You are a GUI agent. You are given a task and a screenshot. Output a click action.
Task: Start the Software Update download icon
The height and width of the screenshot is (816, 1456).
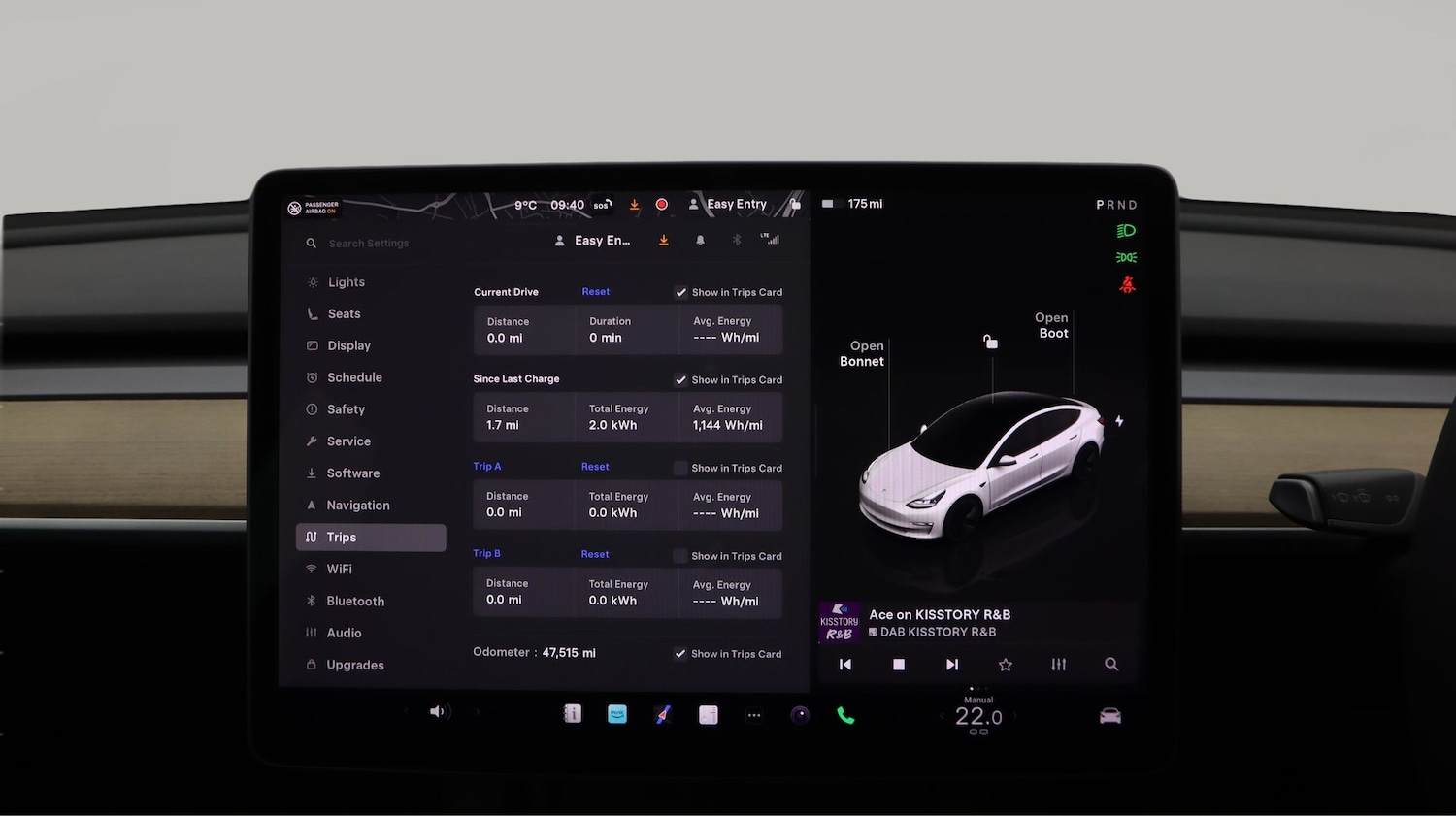(663, 240)
